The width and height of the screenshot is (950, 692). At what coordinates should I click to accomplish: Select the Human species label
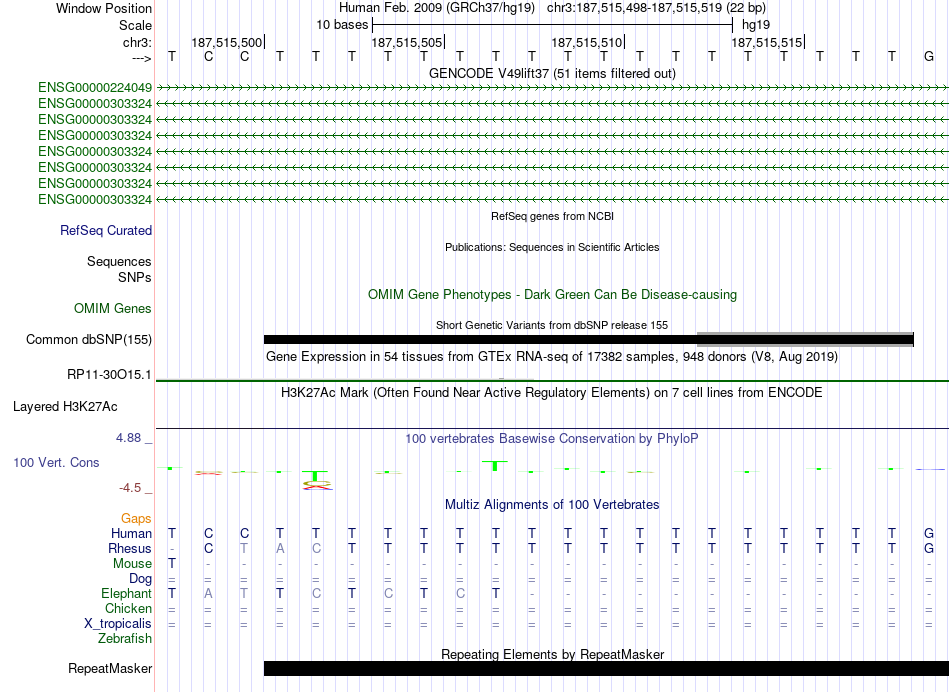(x=131, y=533)
